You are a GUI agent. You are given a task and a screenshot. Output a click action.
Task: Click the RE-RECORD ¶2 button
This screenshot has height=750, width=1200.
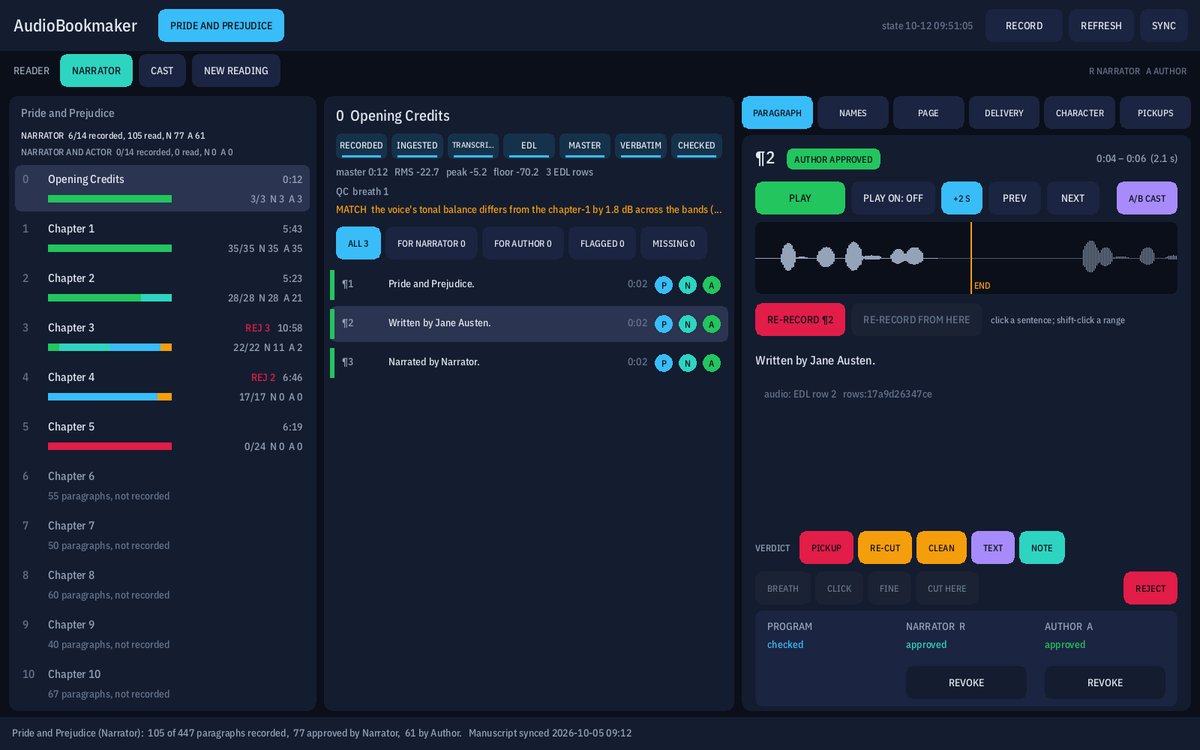click(800, 320)
